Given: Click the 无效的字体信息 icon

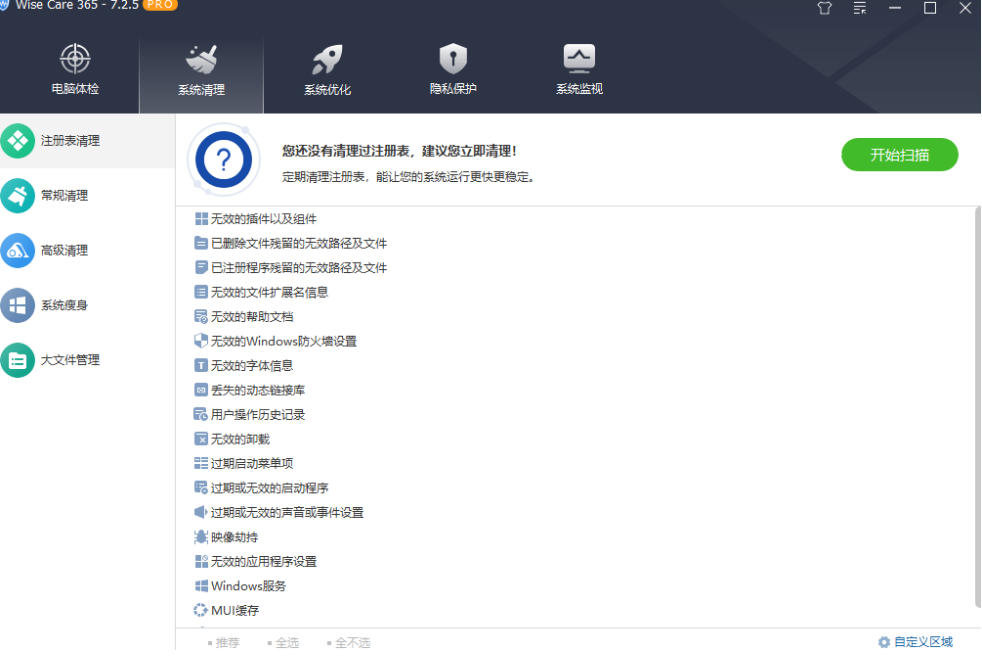Looking at the screenshot, I should [201, 365].
